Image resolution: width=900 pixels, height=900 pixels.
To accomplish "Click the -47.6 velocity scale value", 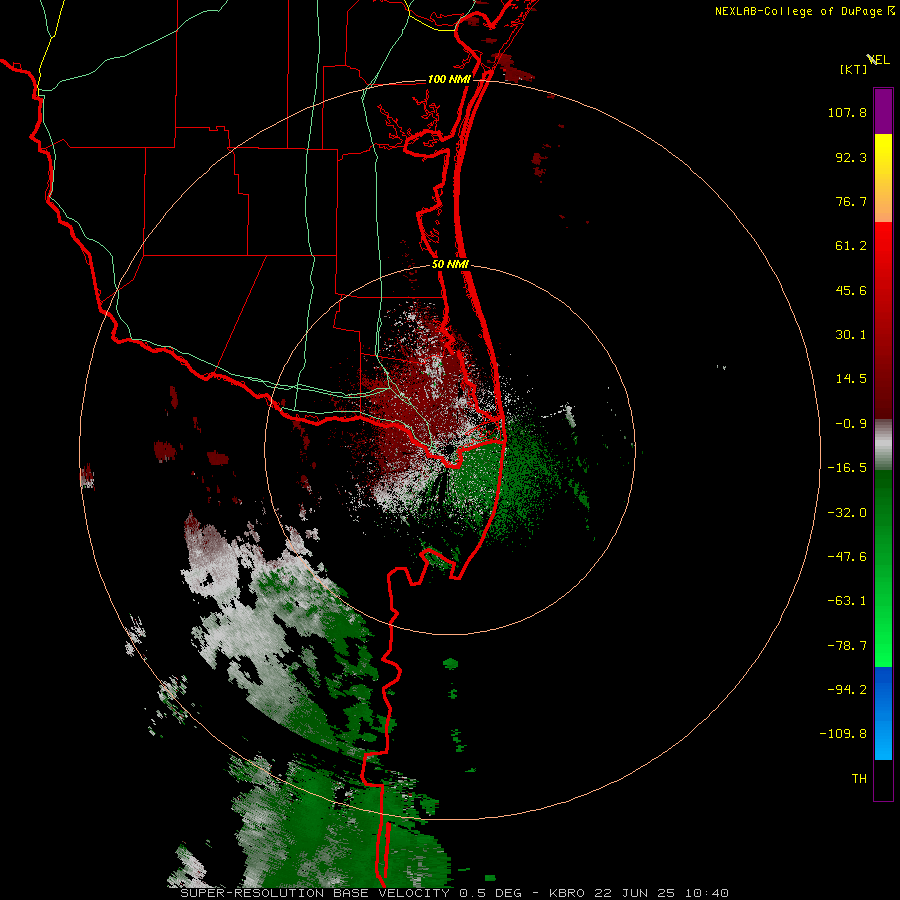I will point(847,557).
